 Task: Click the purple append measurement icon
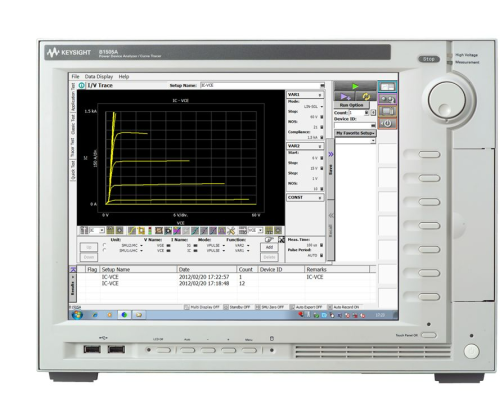(345, 97)
